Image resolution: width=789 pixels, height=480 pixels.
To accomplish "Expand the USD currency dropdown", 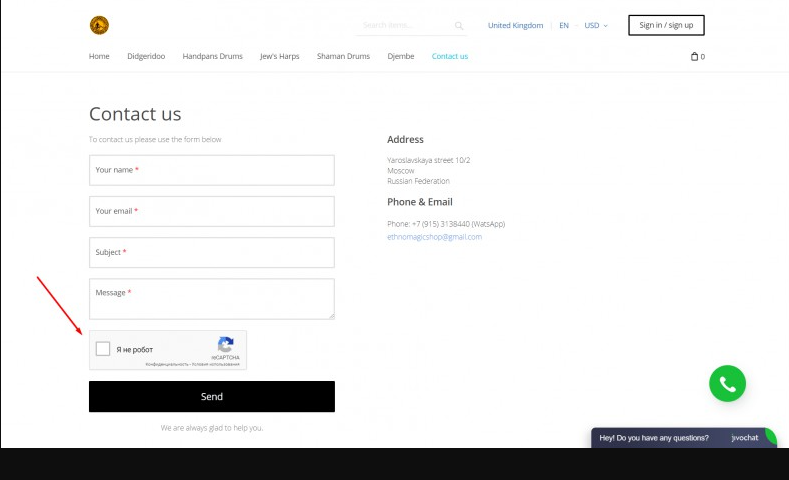I will click(x=596, y=25).
